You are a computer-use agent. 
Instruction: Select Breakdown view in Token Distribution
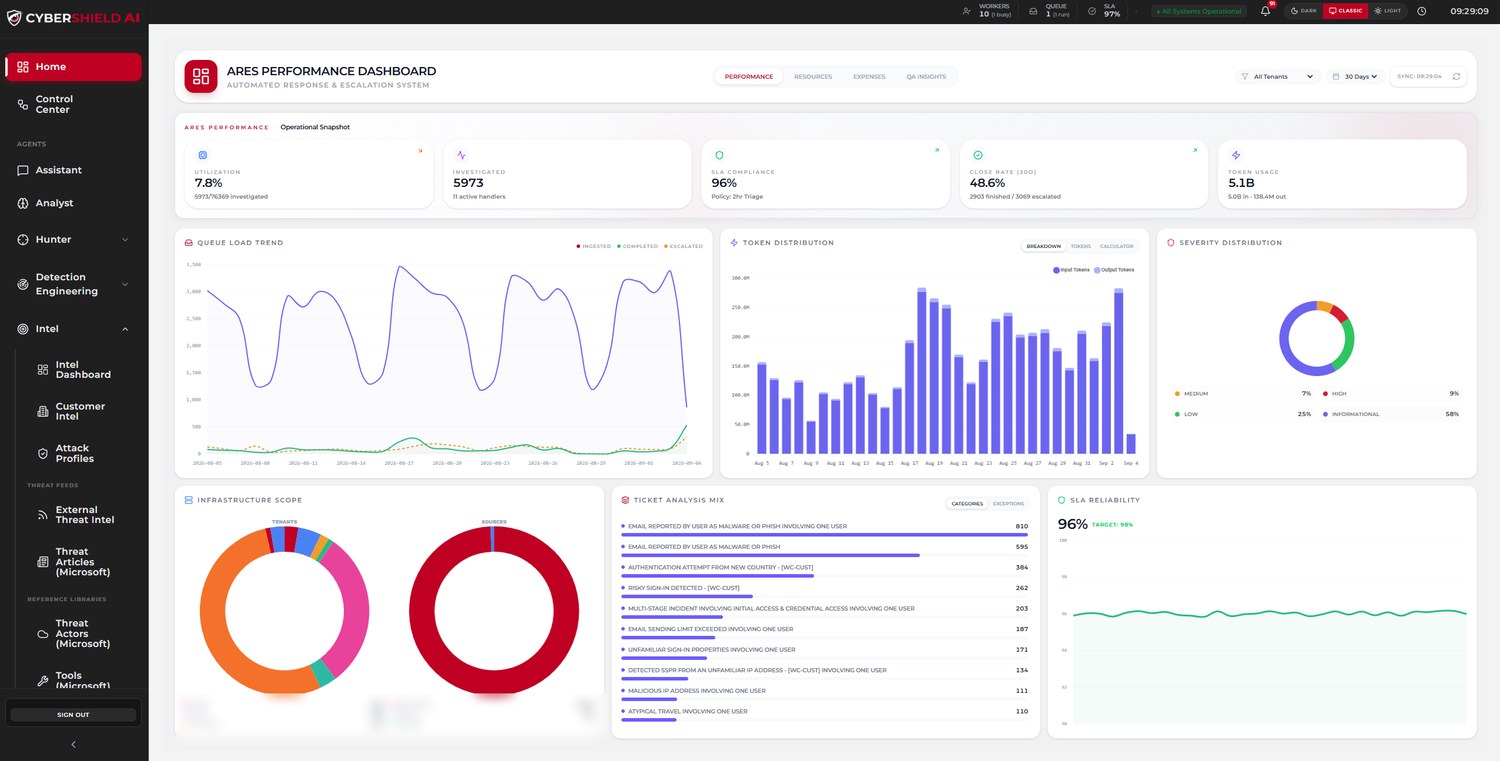click(1043, 246)
